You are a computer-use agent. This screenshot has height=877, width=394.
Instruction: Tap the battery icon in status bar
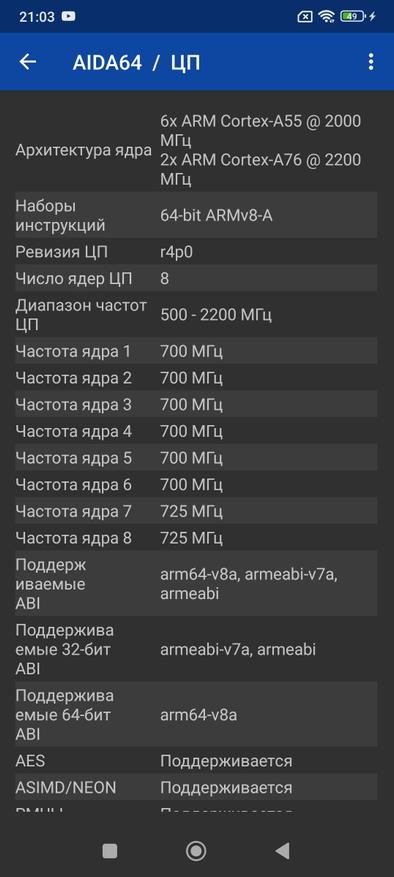tap(353, 17)
